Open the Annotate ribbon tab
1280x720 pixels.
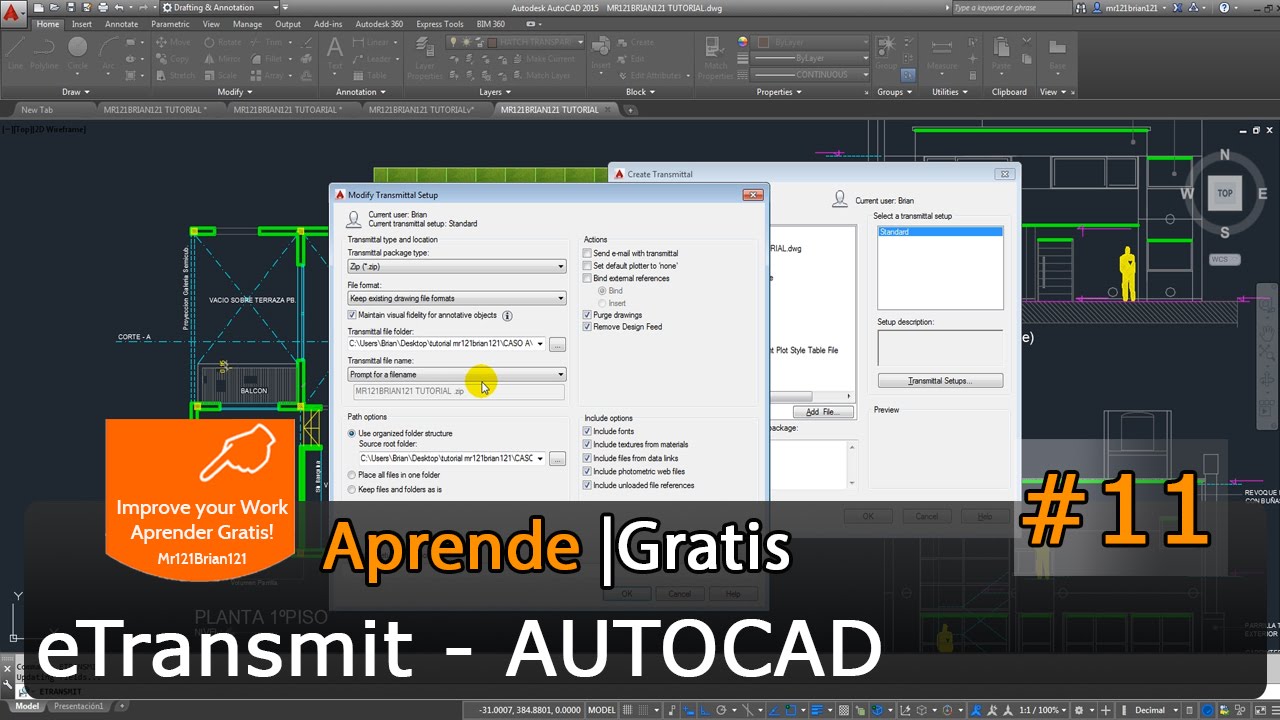[122, 24]
